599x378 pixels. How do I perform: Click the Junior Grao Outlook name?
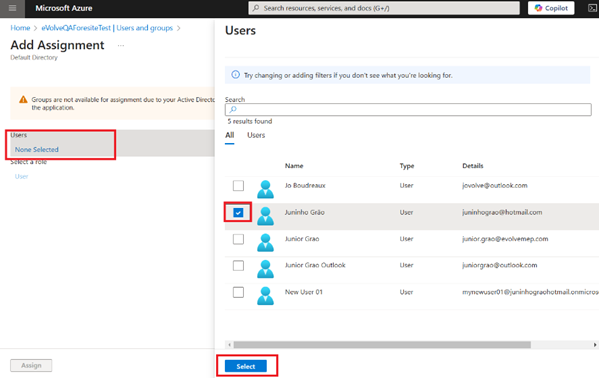click(315, 265)
